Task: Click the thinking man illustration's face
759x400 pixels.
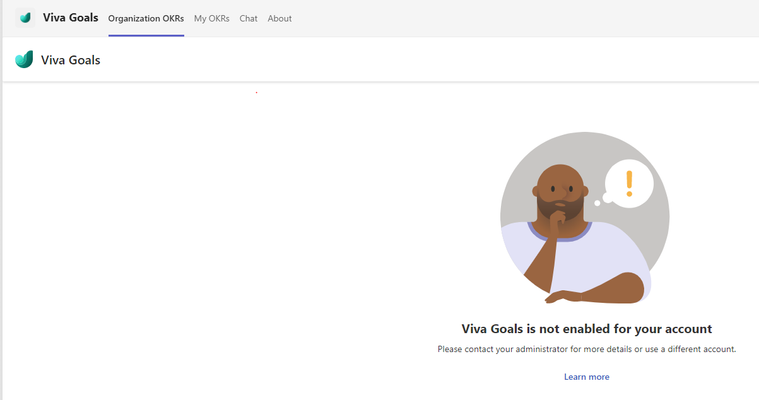Action: pos(561,191)
